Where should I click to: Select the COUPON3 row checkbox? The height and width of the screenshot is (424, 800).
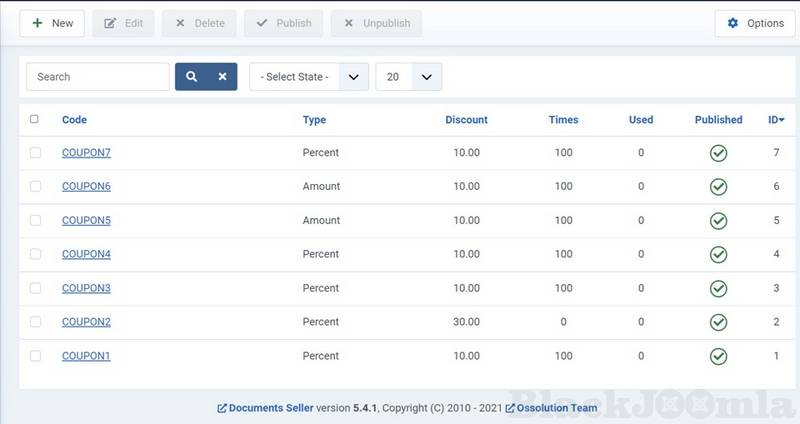pos(35,288)
